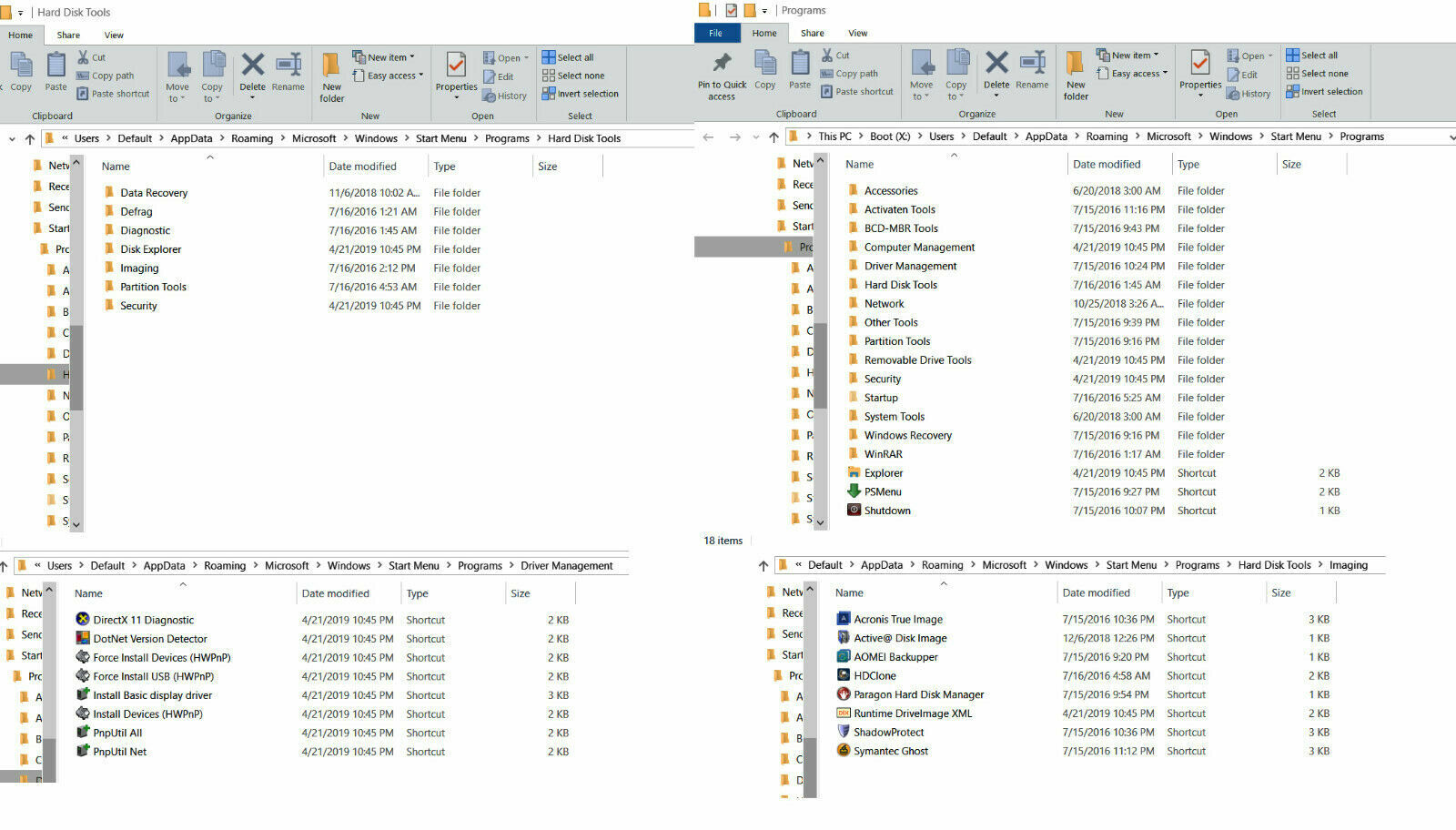Click the Up arrow in the Programs window
The image size is (1456, 830).
(773, 137)
